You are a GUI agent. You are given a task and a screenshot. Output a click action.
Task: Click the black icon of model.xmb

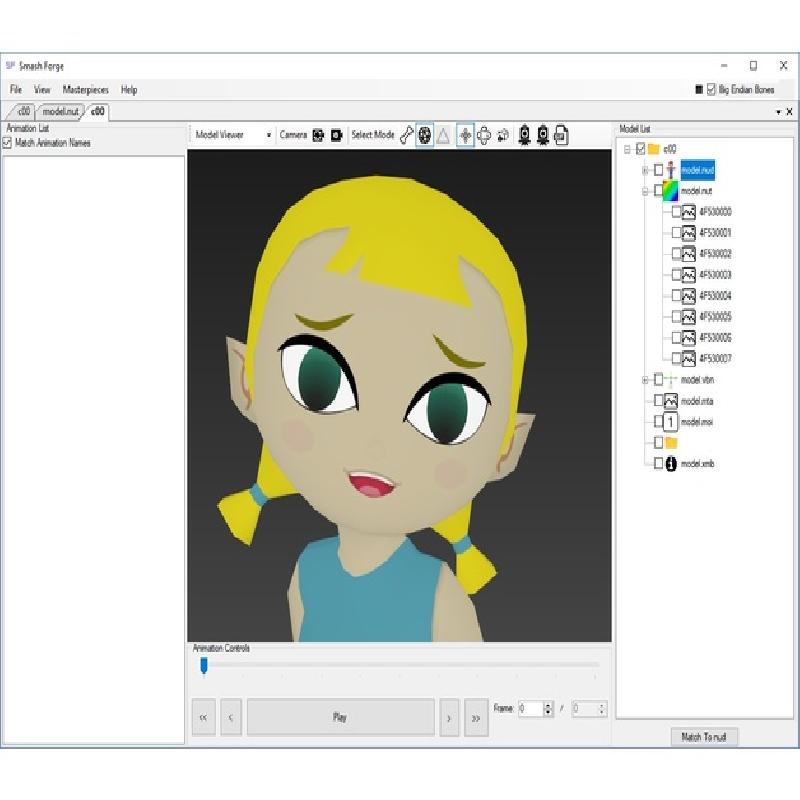tap(671, 463)
